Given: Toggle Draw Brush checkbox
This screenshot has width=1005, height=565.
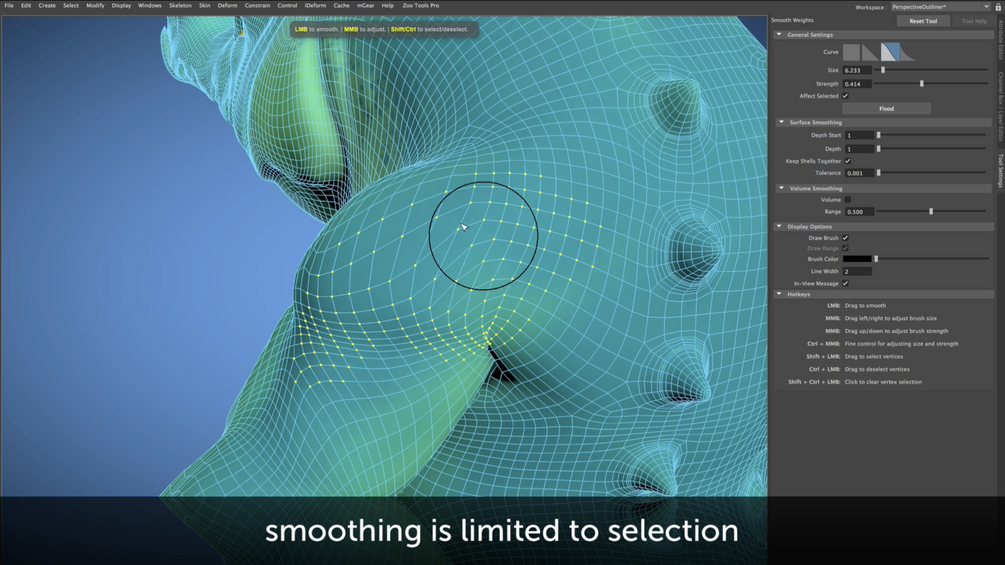Looking at the screenshot, I should click(845, 238).
